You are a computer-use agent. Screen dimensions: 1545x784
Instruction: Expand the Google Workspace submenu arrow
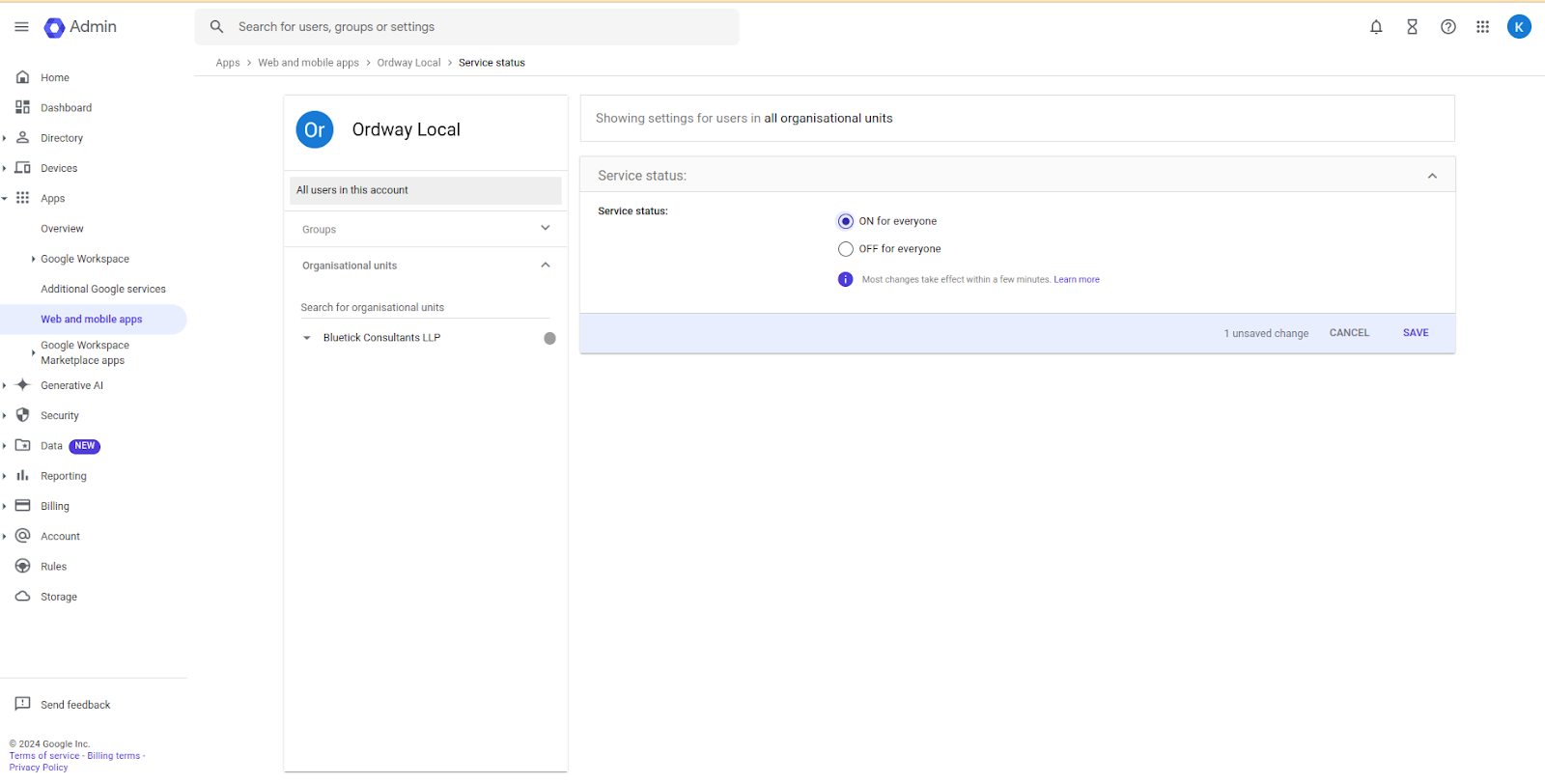[x=33, y=259]
